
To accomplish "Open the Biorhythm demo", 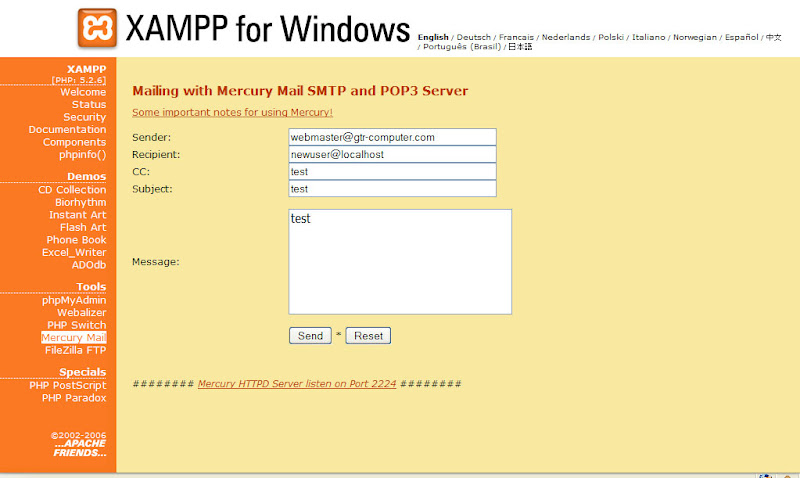I will 81,203.
